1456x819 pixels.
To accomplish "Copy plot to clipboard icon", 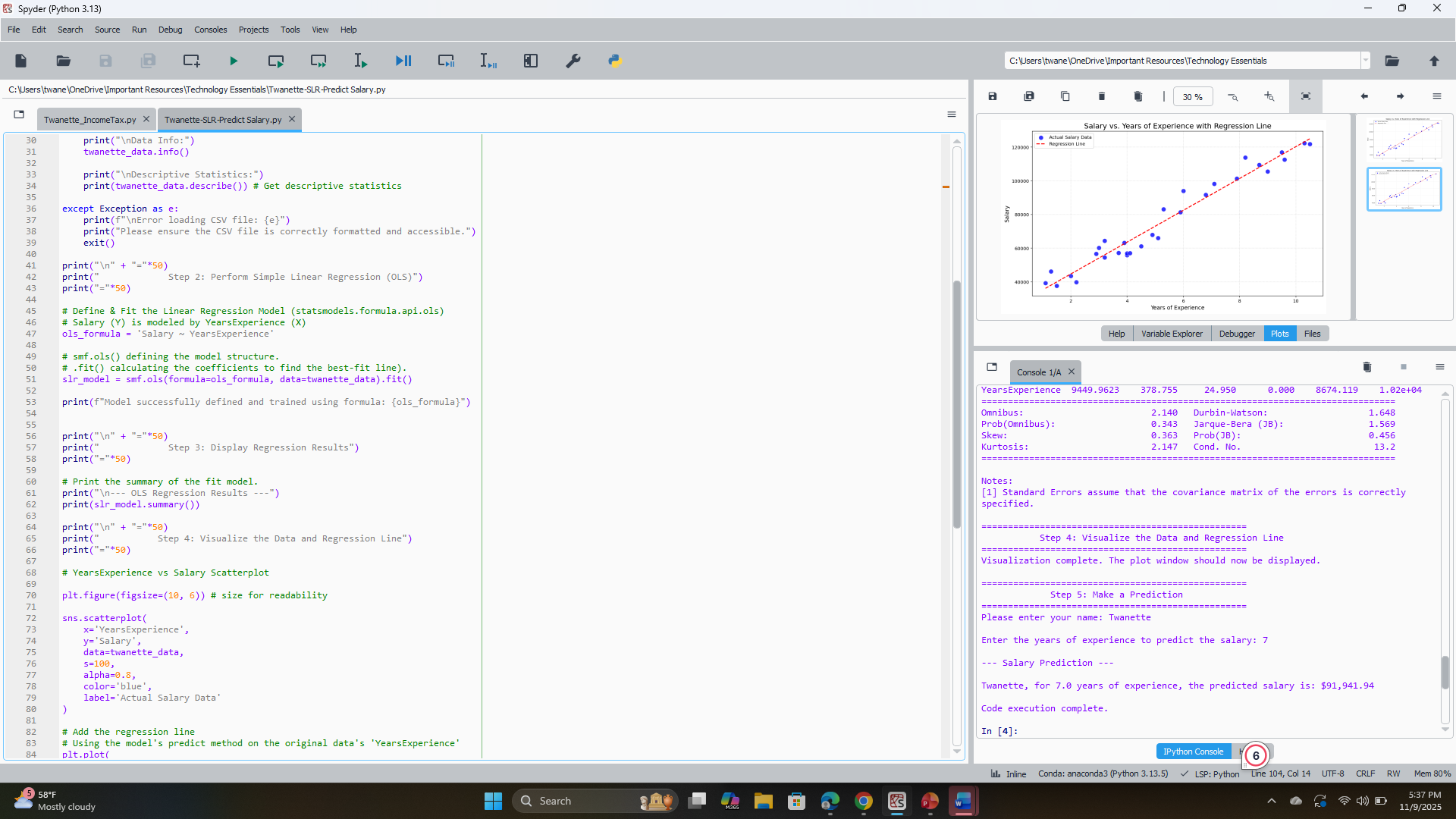I will [1065, 96].
